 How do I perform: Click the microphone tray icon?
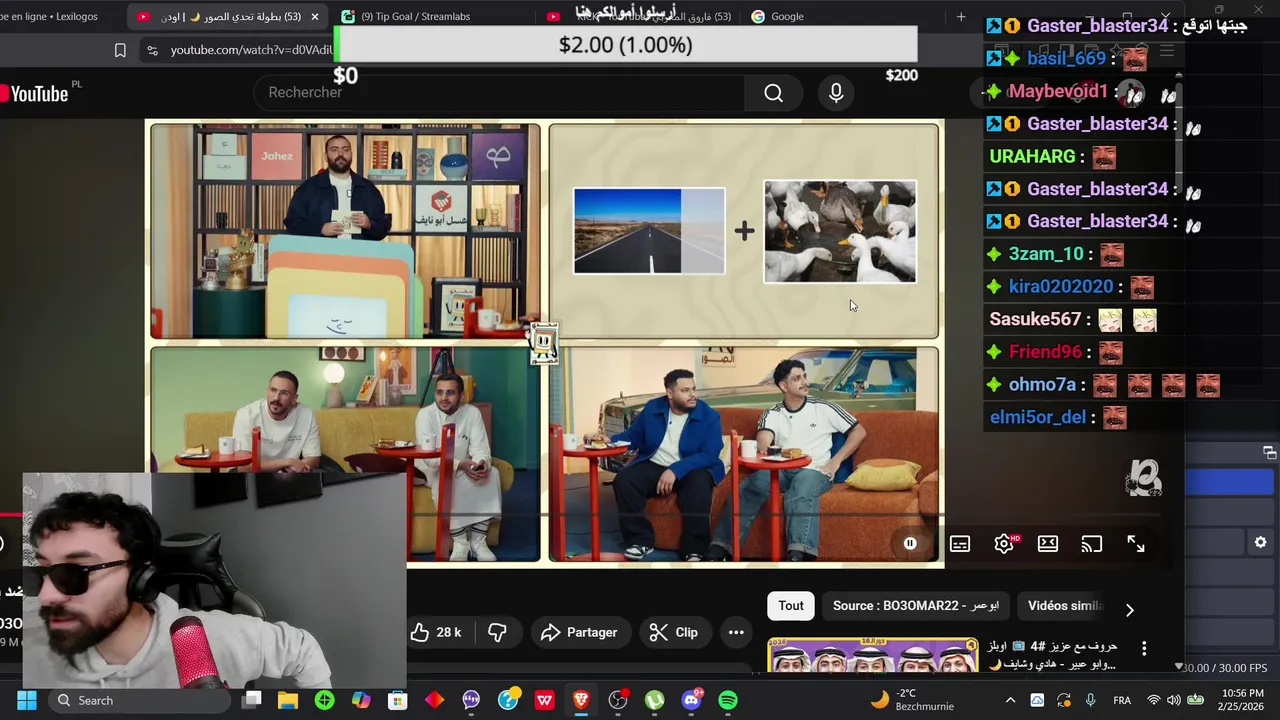[1090, 700]
